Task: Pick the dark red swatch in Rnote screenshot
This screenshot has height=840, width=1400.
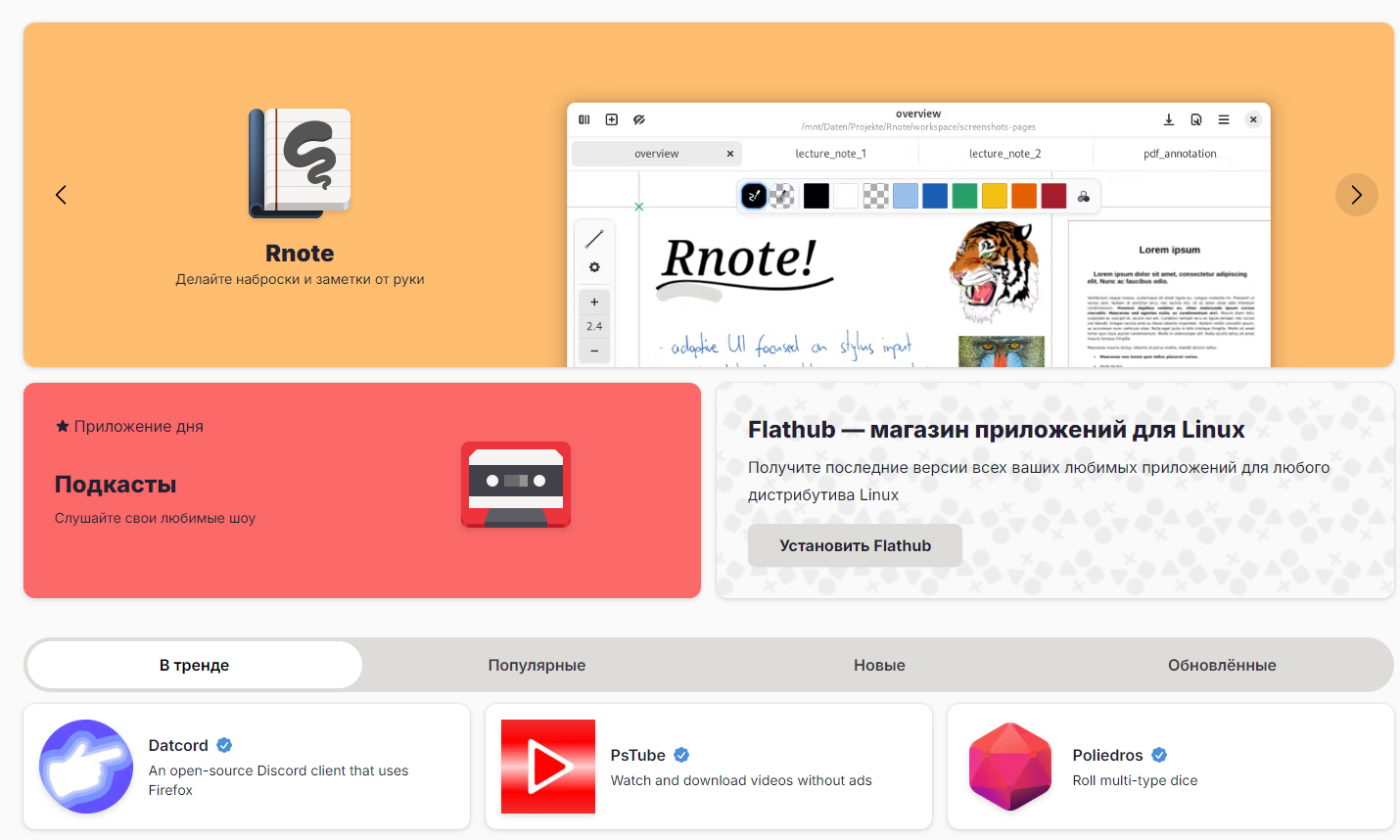Action: [x=1054, y=196]
